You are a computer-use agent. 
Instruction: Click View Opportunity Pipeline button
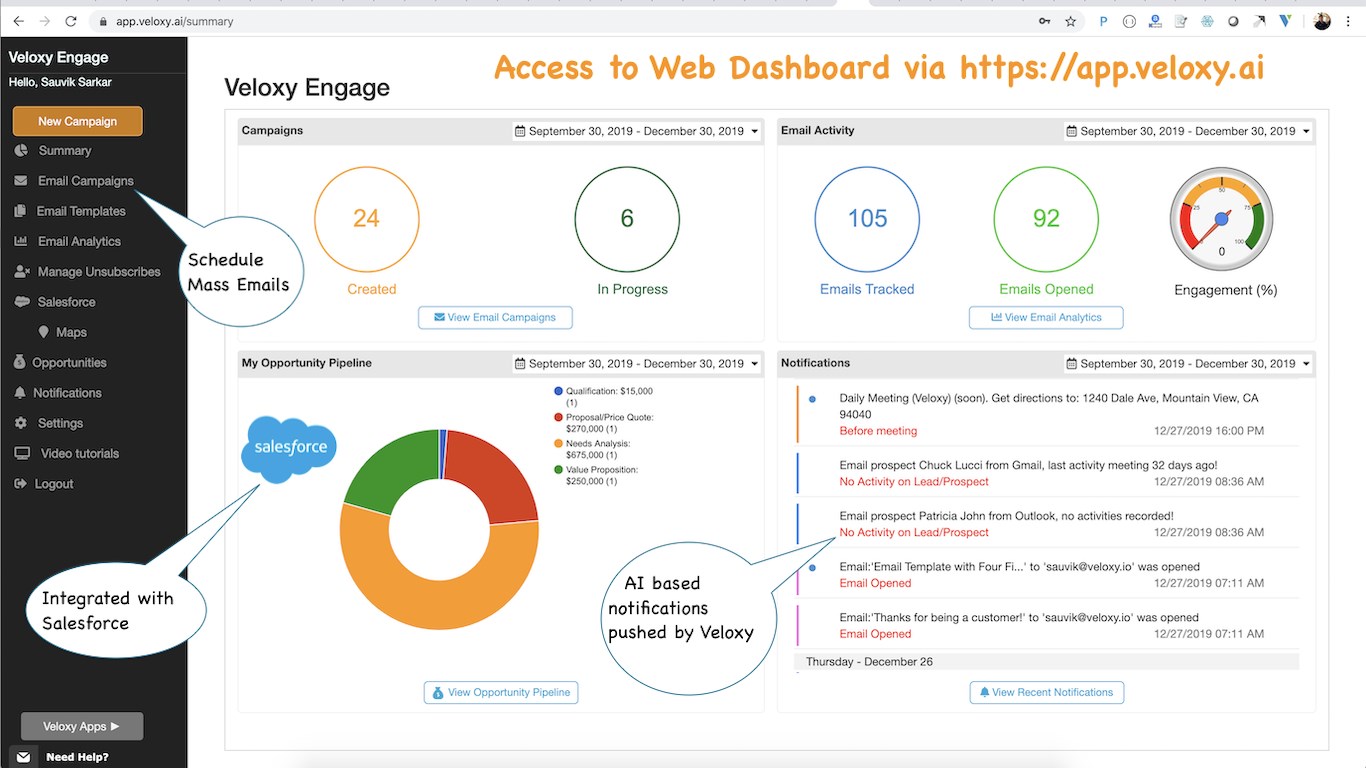[x=501, y=692]
